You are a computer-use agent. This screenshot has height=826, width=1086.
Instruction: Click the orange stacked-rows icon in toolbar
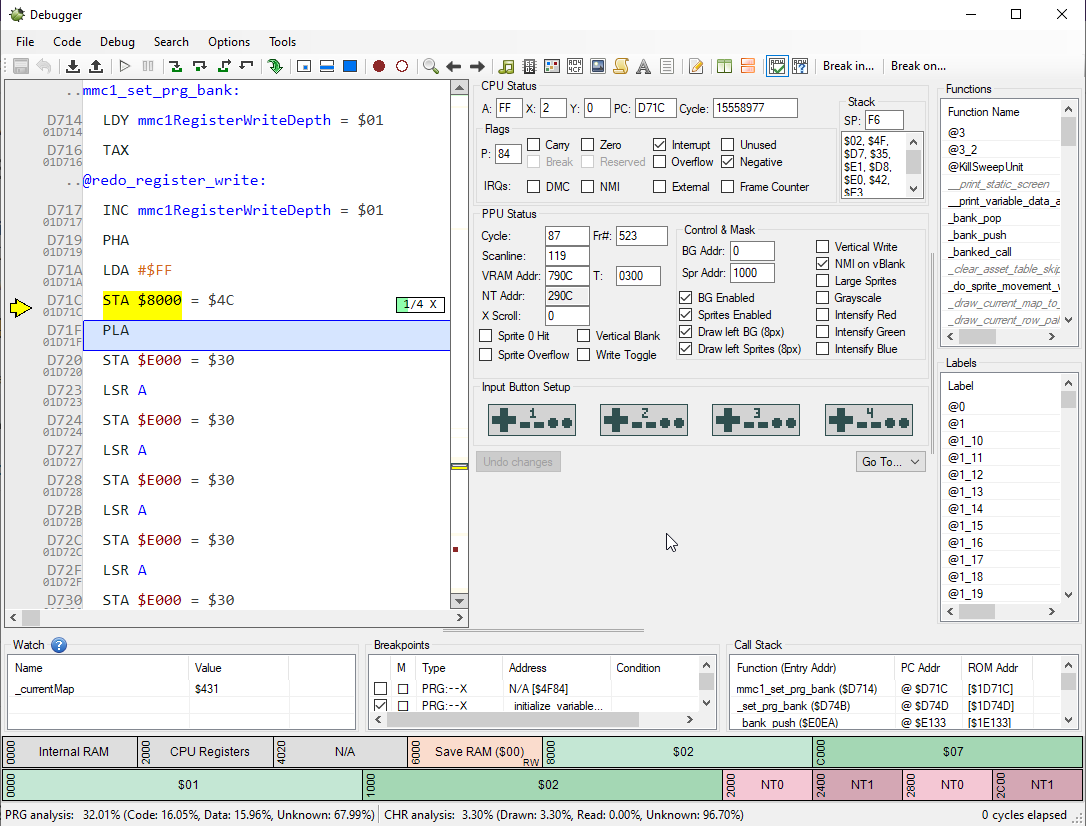pos(748,66)
